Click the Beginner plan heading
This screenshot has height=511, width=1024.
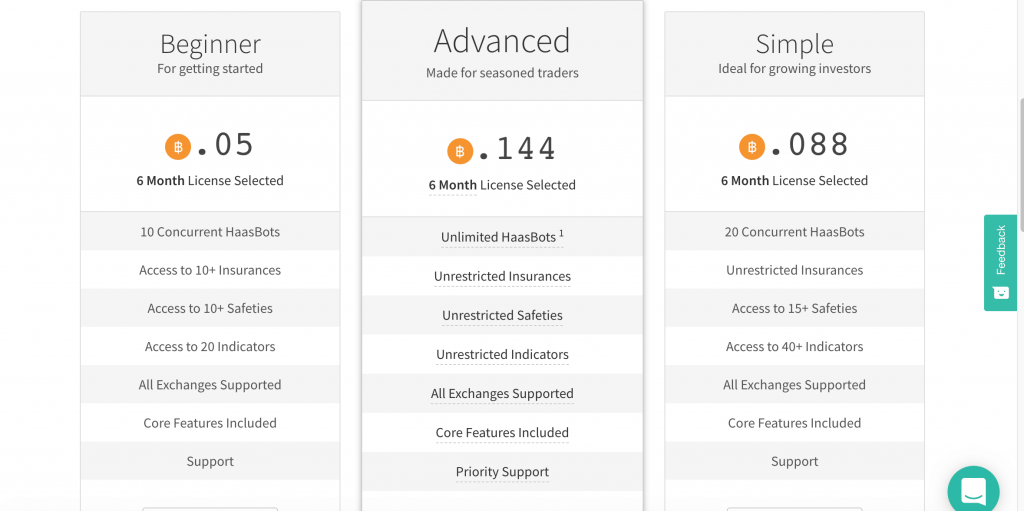click(210, 44)
